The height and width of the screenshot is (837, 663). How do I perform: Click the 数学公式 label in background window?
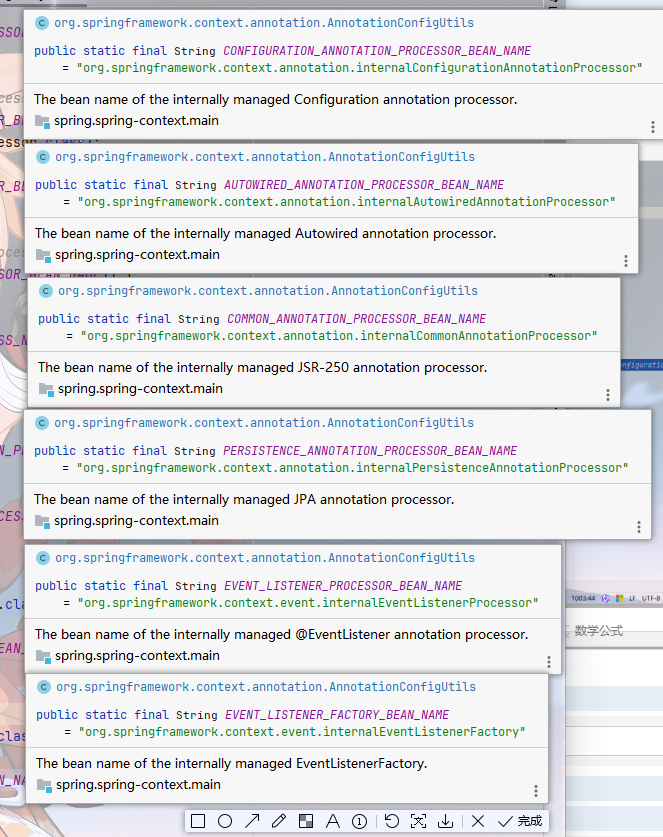[x=598, y=631]
